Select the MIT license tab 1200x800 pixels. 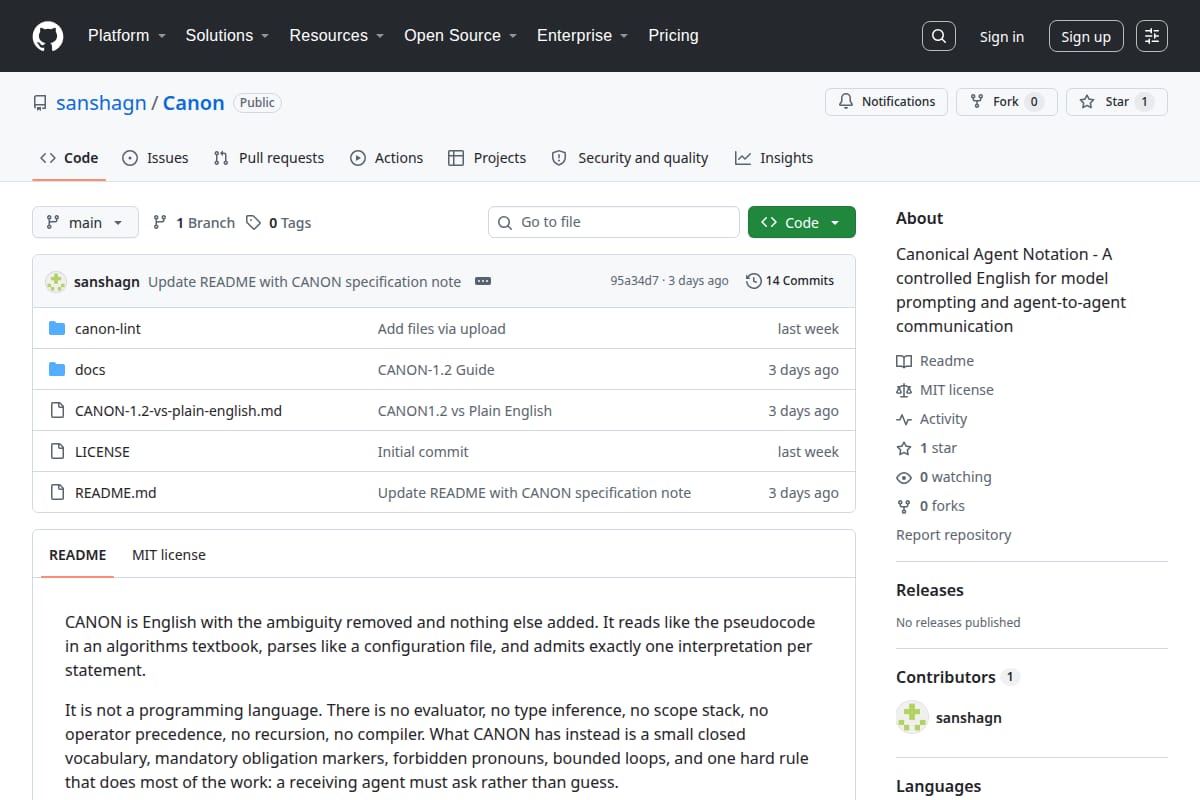coord(169,555)
